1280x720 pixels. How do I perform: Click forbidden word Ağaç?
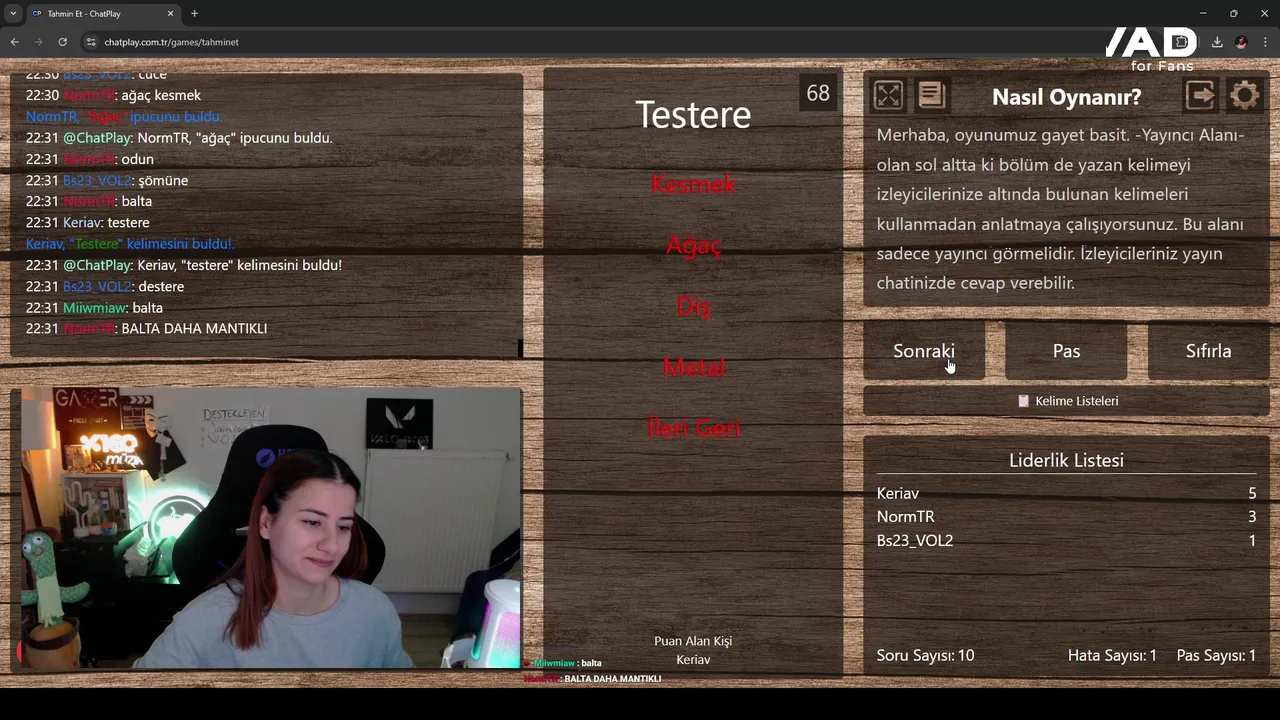[x=693, y=246]
